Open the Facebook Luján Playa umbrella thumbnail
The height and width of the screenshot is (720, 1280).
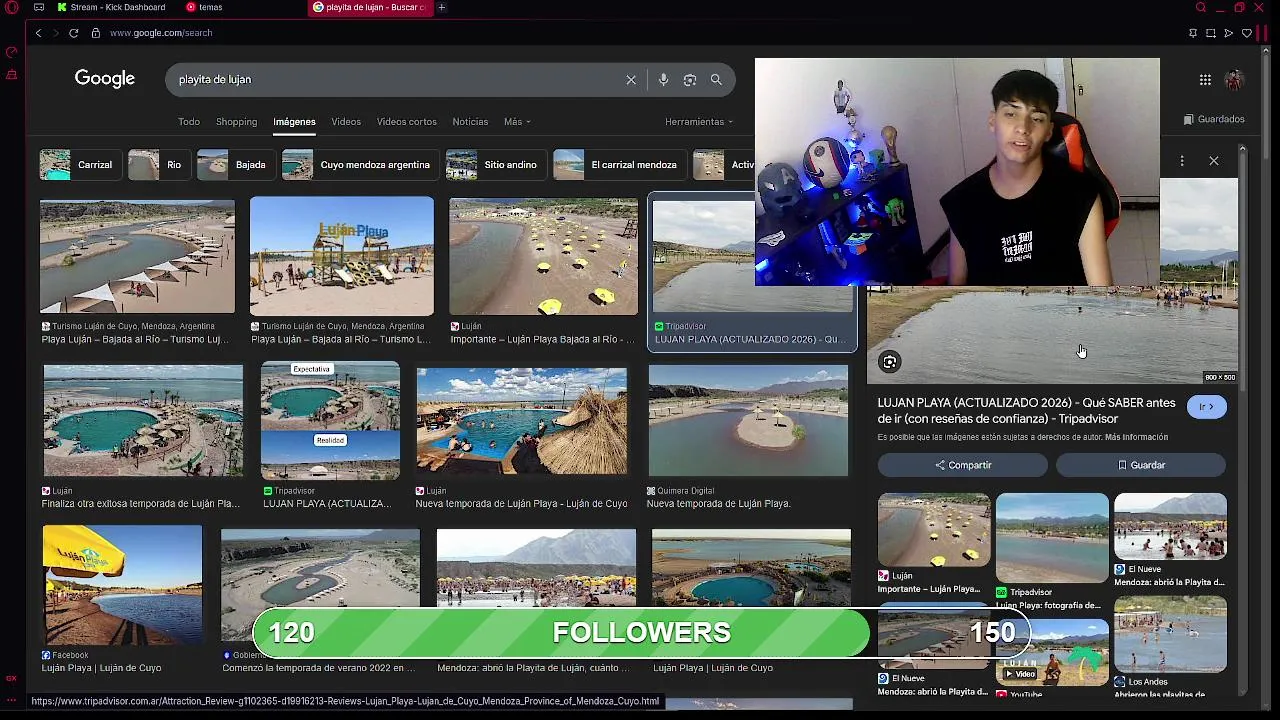[x=122, y=585]
